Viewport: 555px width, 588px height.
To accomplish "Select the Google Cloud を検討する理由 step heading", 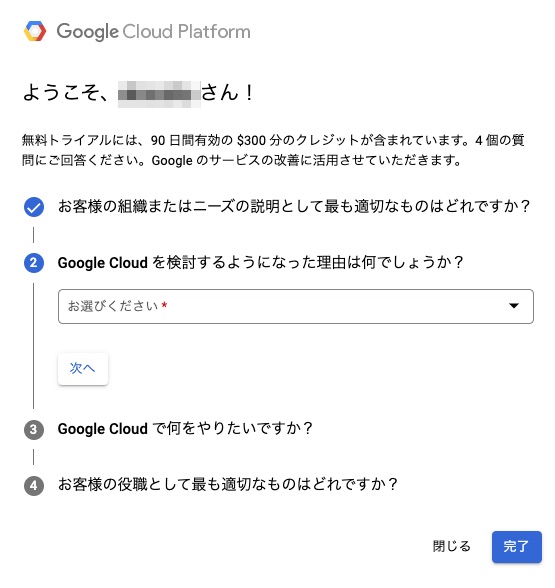I will click(261, 262).
